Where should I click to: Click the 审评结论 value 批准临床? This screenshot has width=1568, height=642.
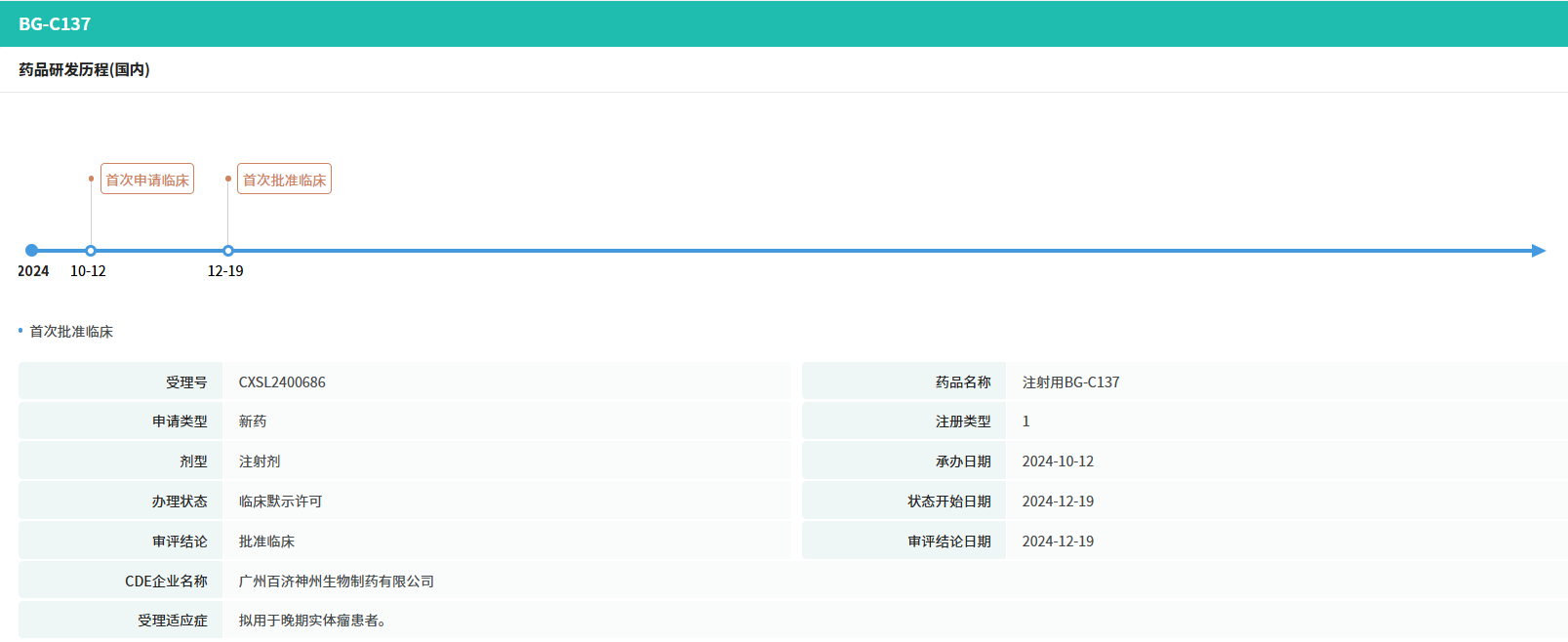pyautogui.click(x=266, y=542)
